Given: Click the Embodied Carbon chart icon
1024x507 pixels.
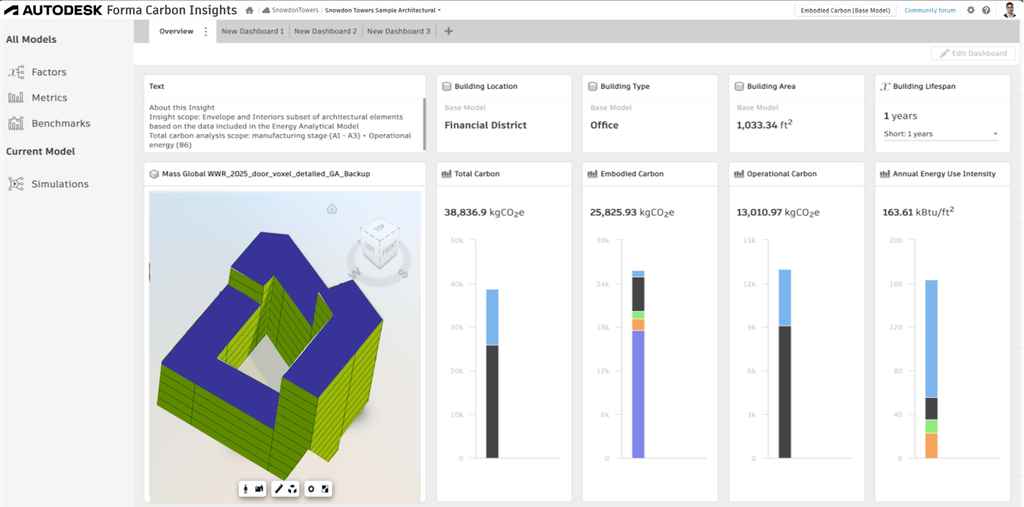Looking at the screenshot, I should click(x=593, y=174).
